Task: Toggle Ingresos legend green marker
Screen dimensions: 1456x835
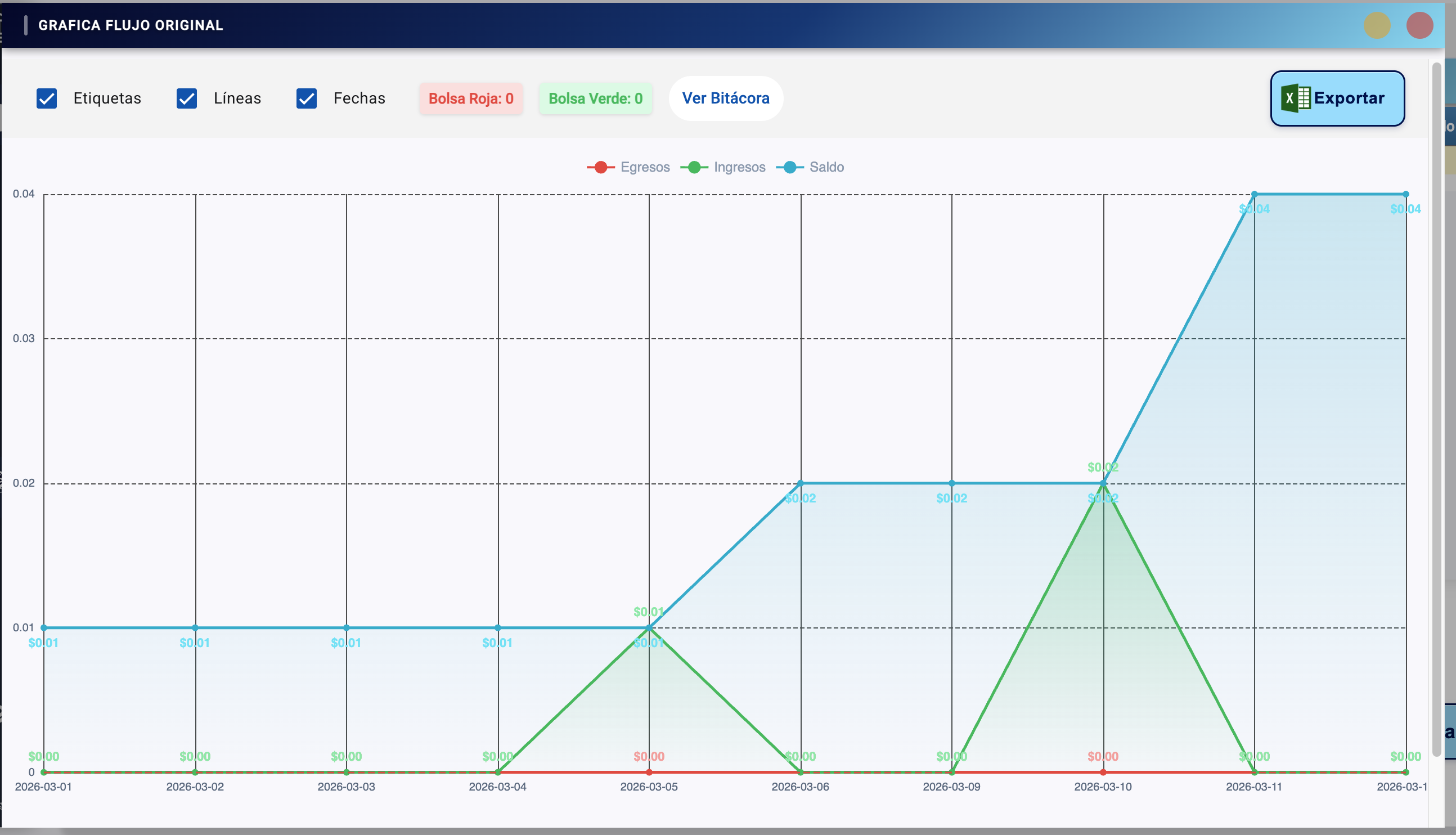Action: tap(694, 168)
